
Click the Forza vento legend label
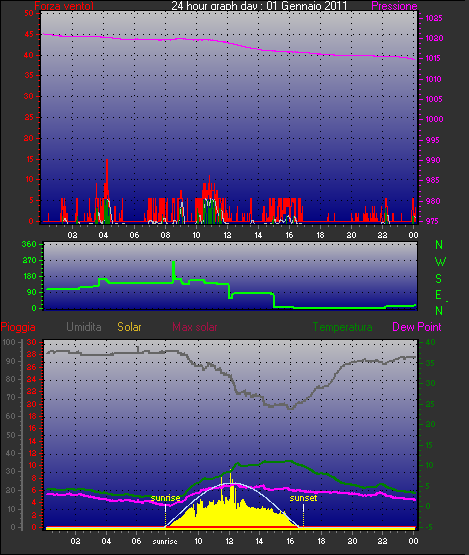(x=64, y=6)
